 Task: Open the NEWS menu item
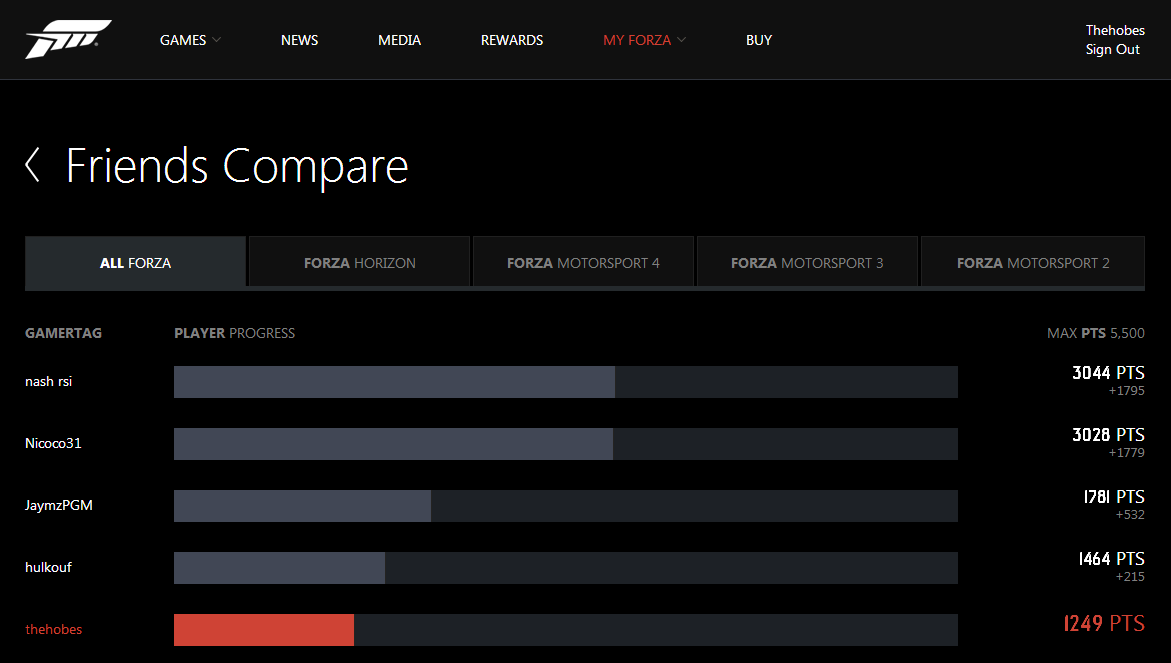pos(299,40)
